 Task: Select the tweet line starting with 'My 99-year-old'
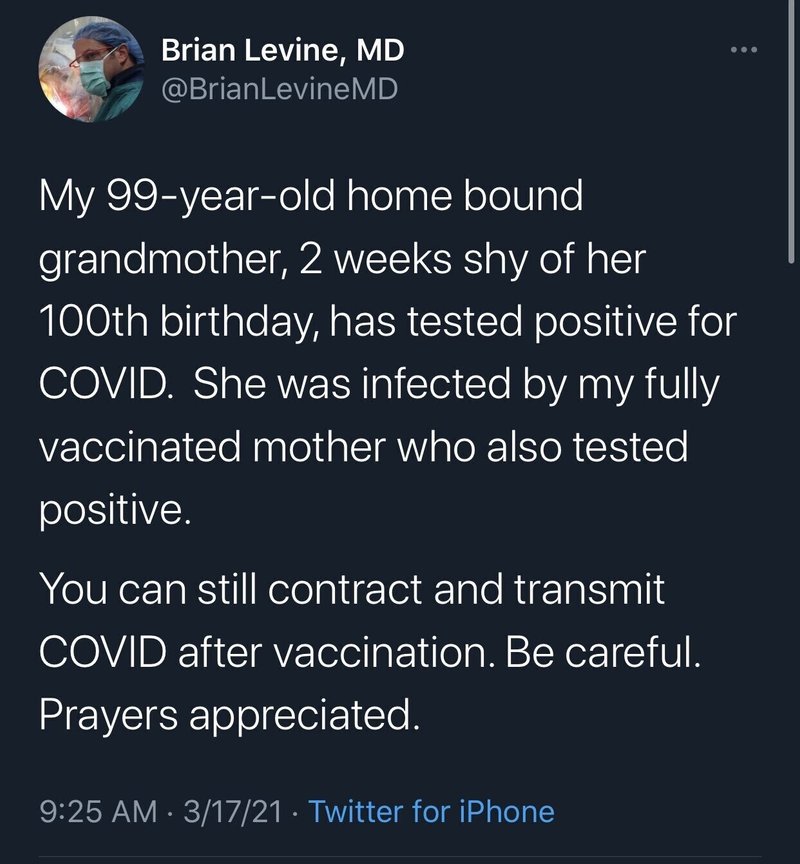(x=311, y=197)
